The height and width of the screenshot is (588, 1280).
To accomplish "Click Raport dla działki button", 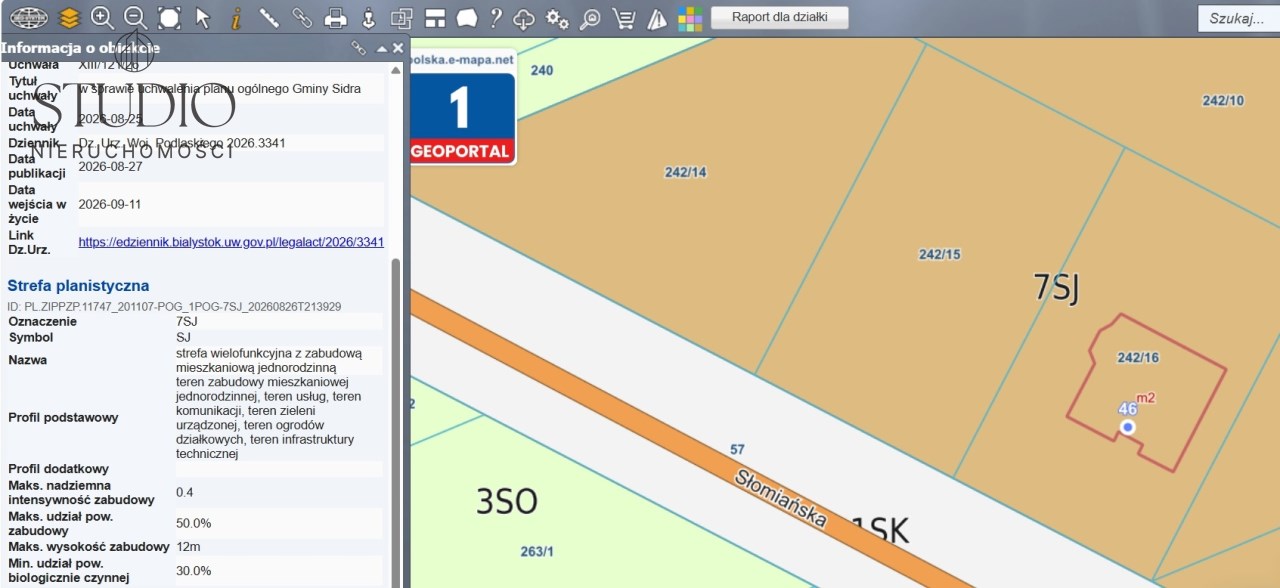I will 780,17.
